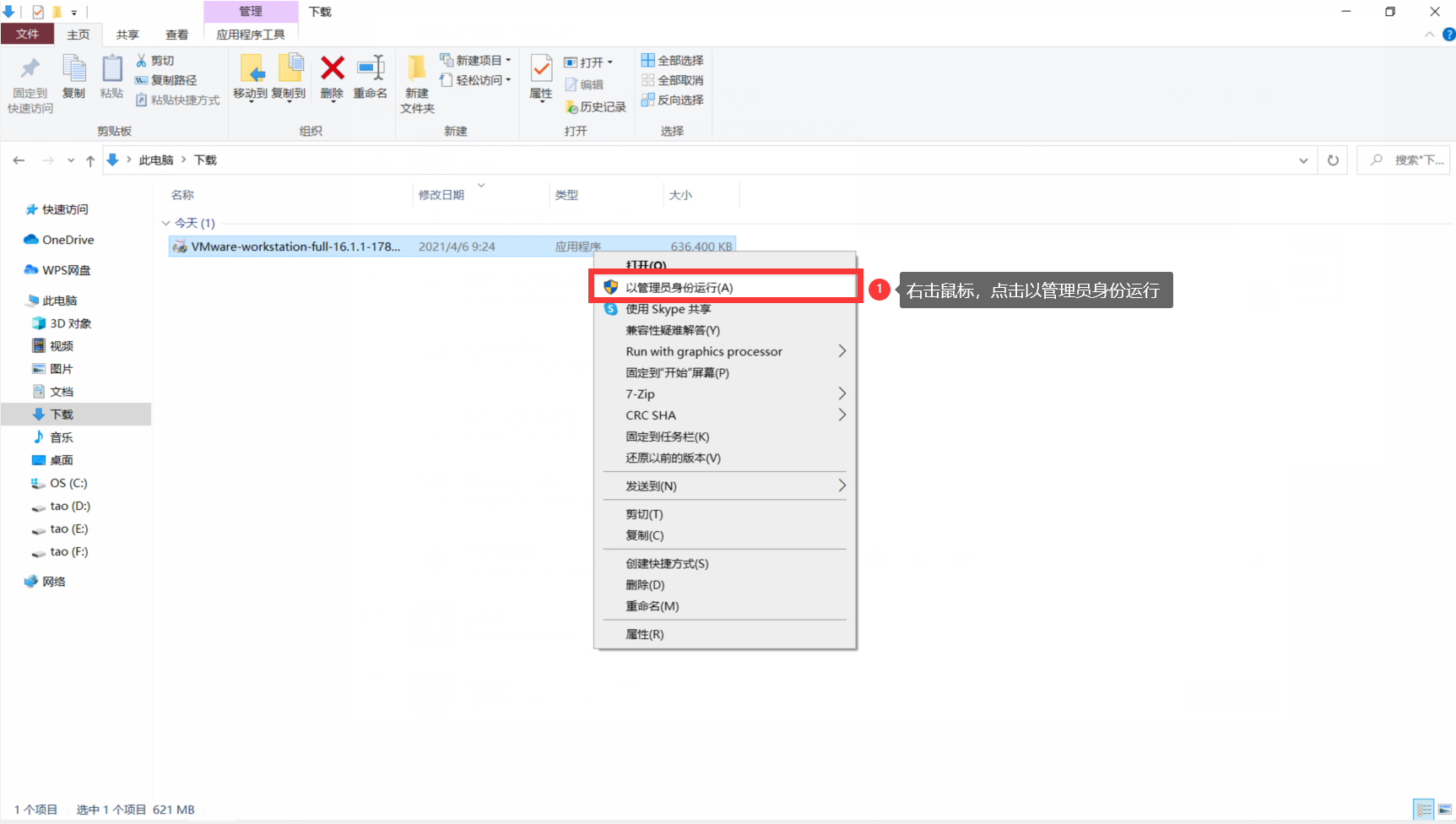Switch to the Share (共享) tab
The height and width of the screenshot is (824, 1456).
pyautogui.click(x=127, y=35)
